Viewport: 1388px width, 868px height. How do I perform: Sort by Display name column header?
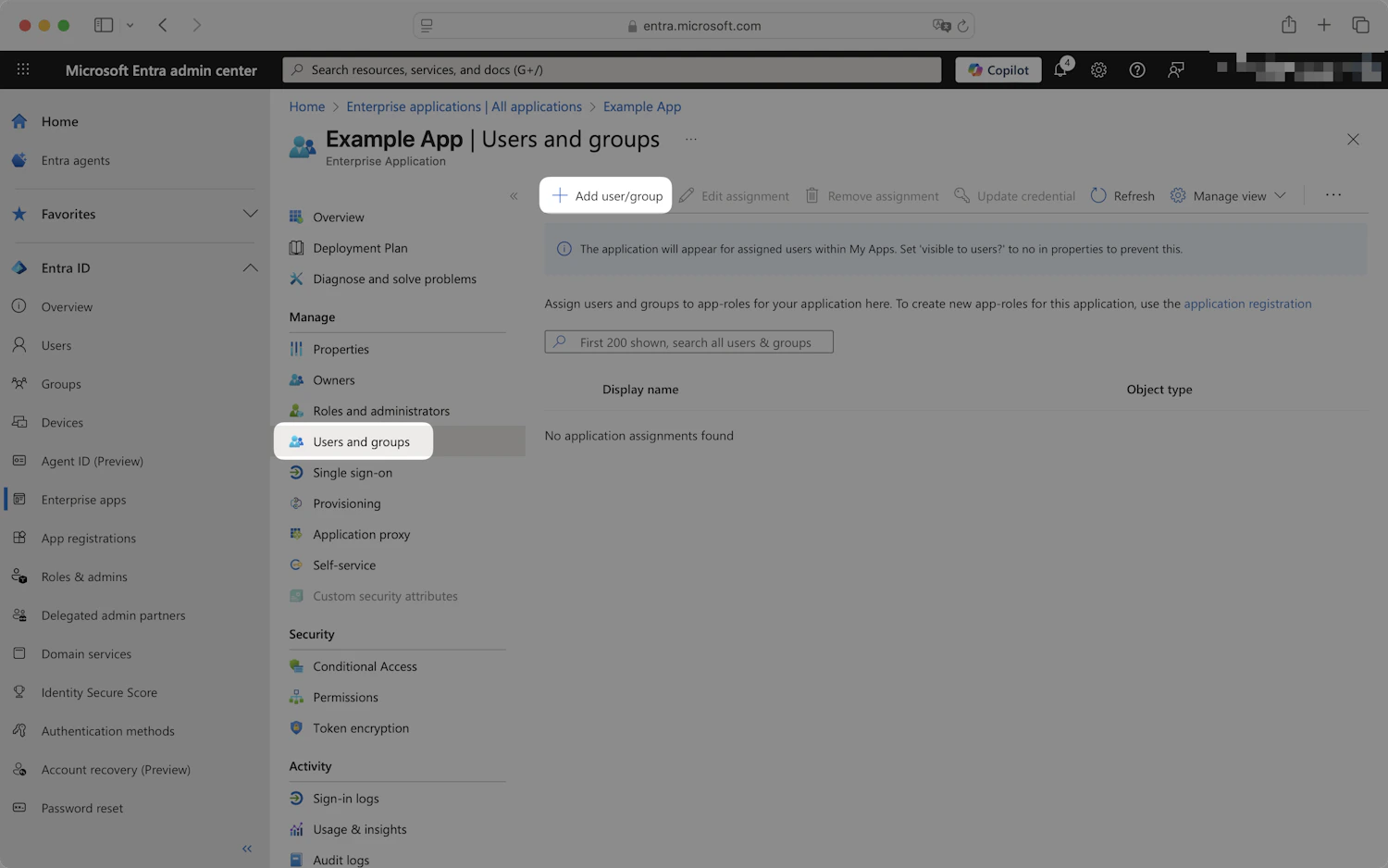click(x=640, y=390)
